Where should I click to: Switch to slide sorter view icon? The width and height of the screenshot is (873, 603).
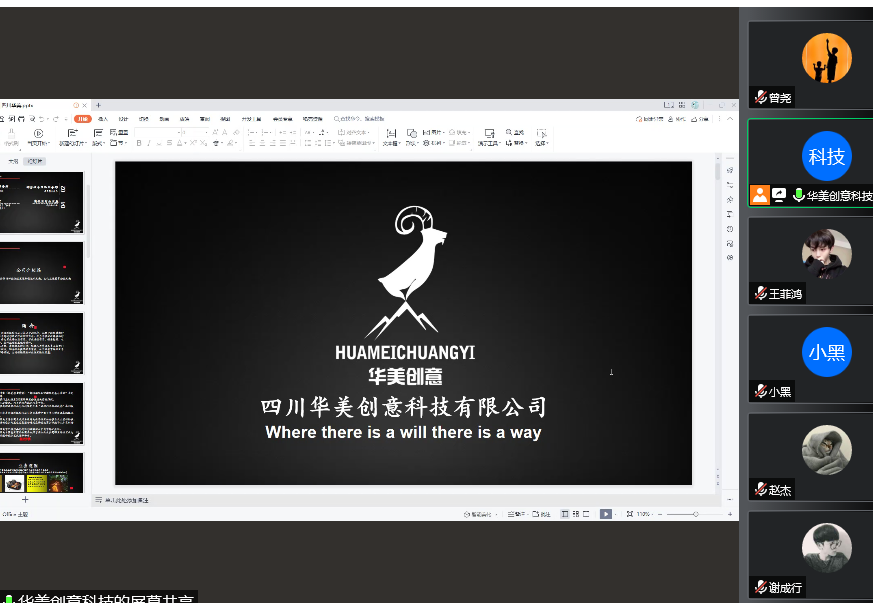[575, 514]
